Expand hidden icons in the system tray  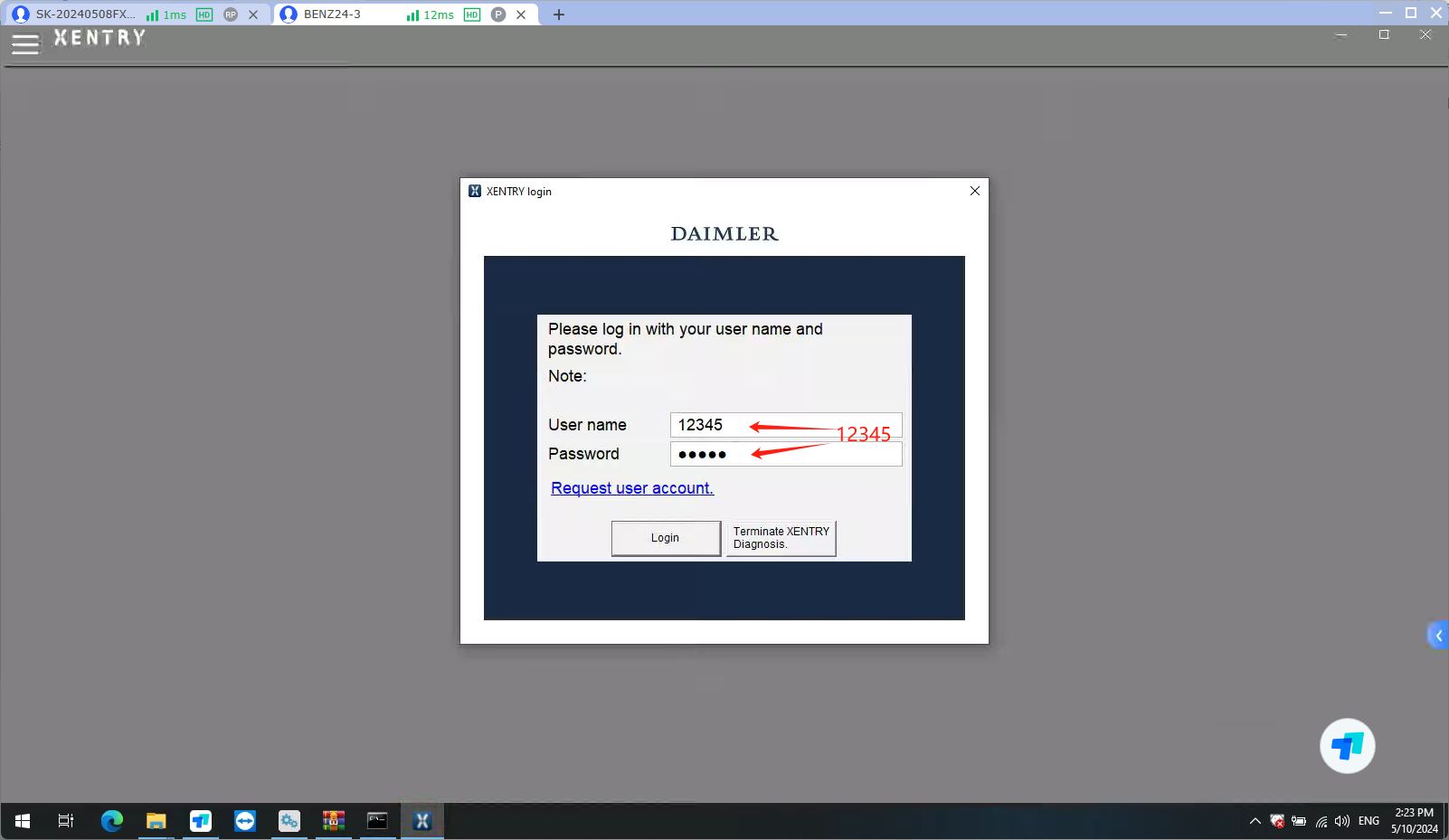point(1255,821)
